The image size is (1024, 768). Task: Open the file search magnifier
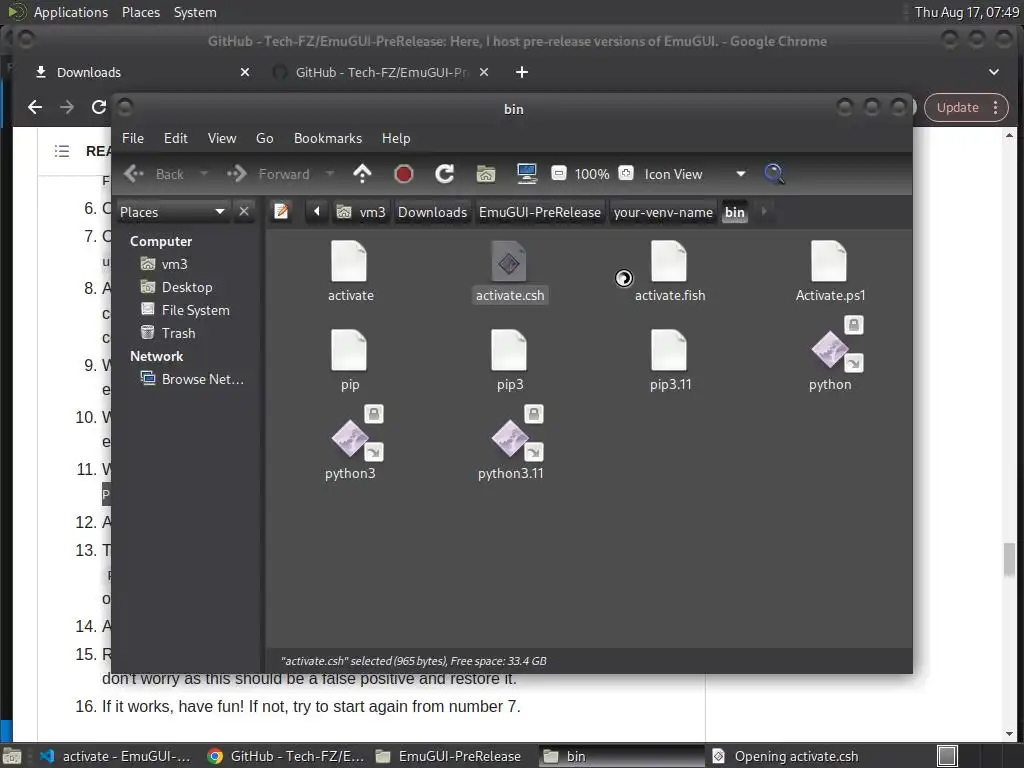[x=774, y=174]
